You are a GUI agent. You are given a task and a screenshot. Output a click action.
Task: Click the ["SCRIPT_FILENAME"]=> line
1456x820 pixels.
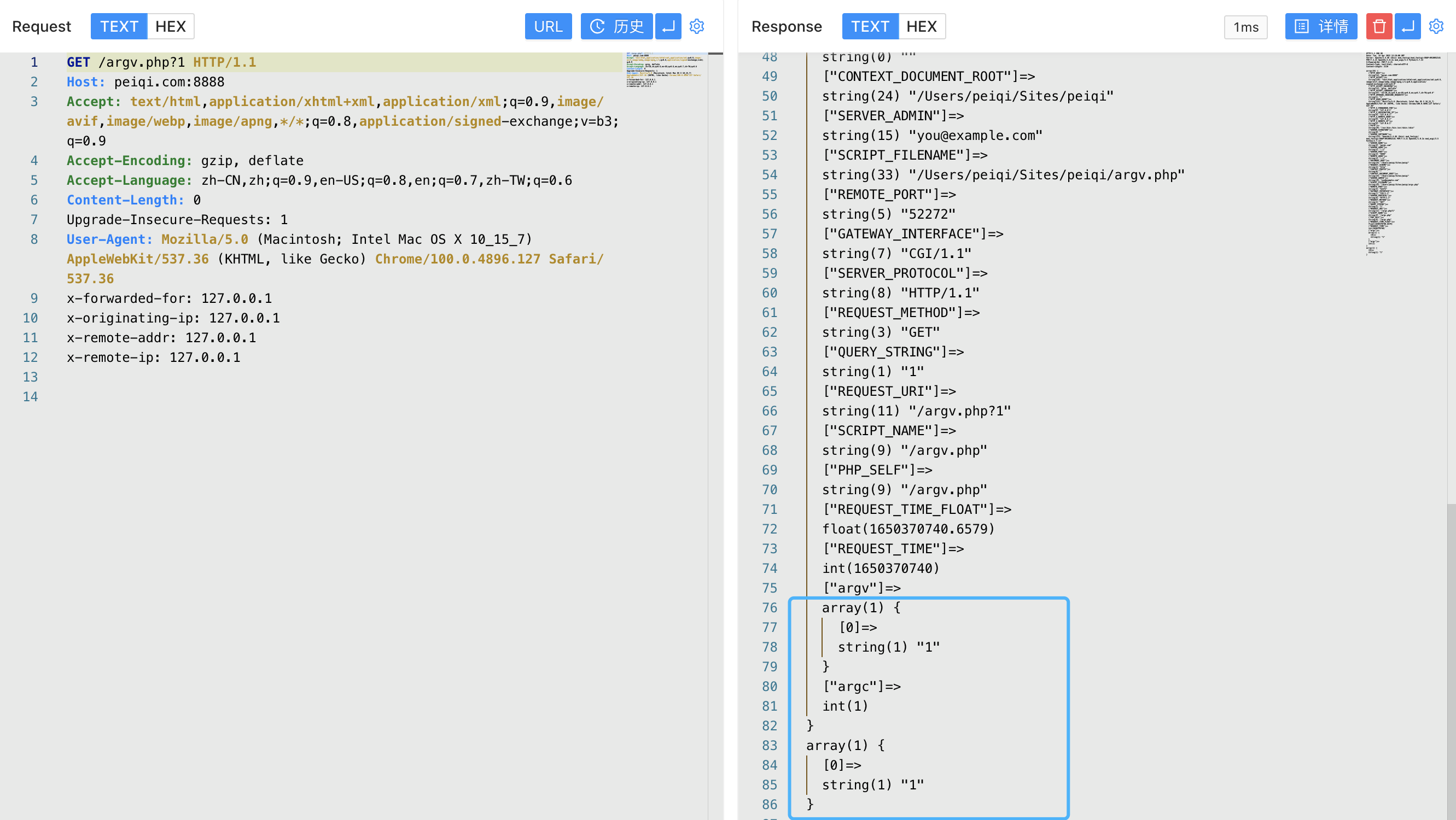(905, 155)
